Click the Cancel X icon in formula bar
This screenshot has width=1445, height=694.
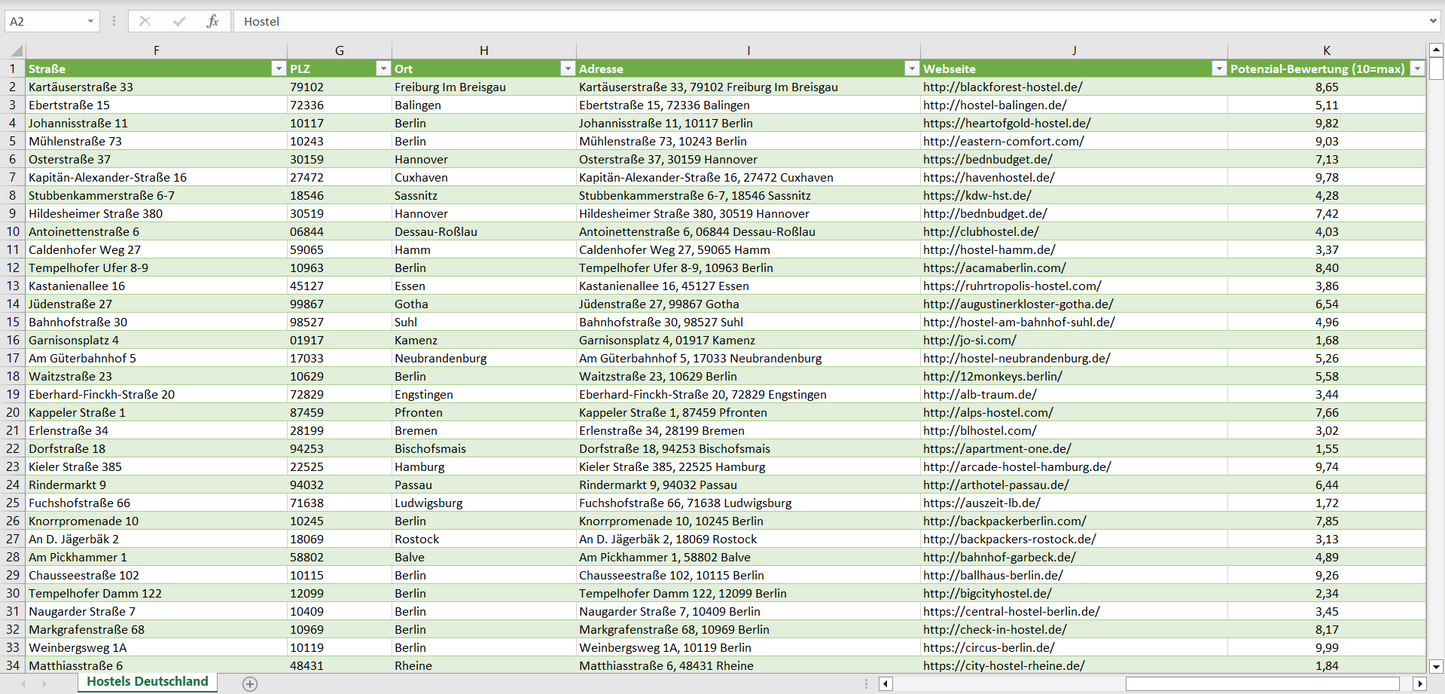coord(145,21)
